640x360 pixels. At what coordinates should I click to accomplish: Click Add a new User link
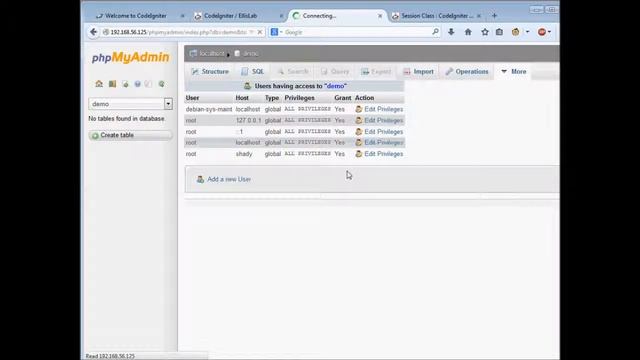click(x=229, y=179)
